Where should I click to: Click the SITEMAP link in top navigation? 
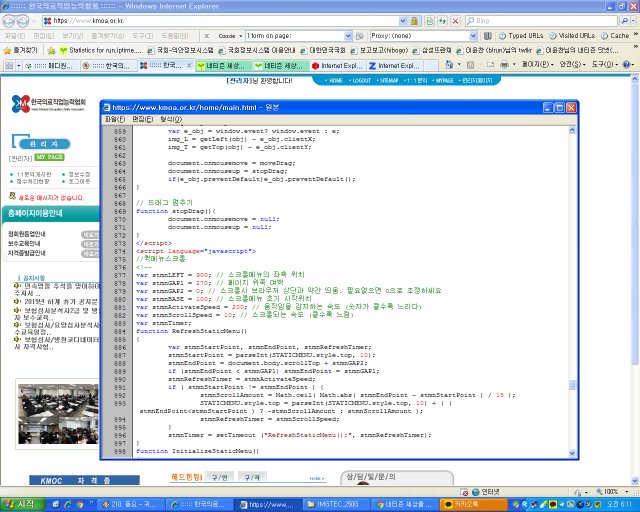pyautogui.click(x=387, y=80)
